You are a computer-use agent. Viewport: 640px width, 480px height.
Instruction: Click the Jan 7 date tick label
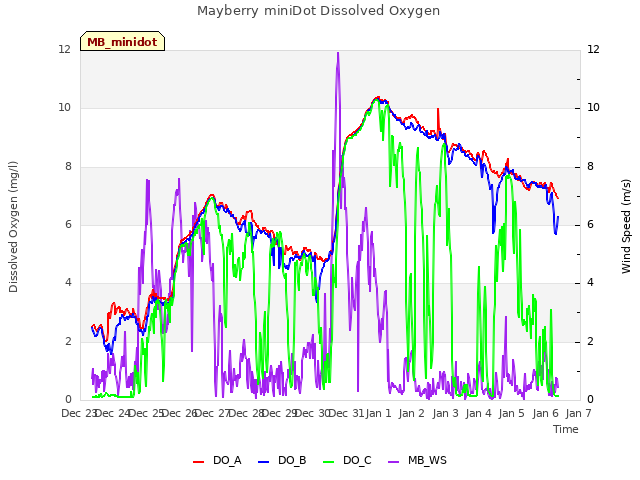(578, 413)
